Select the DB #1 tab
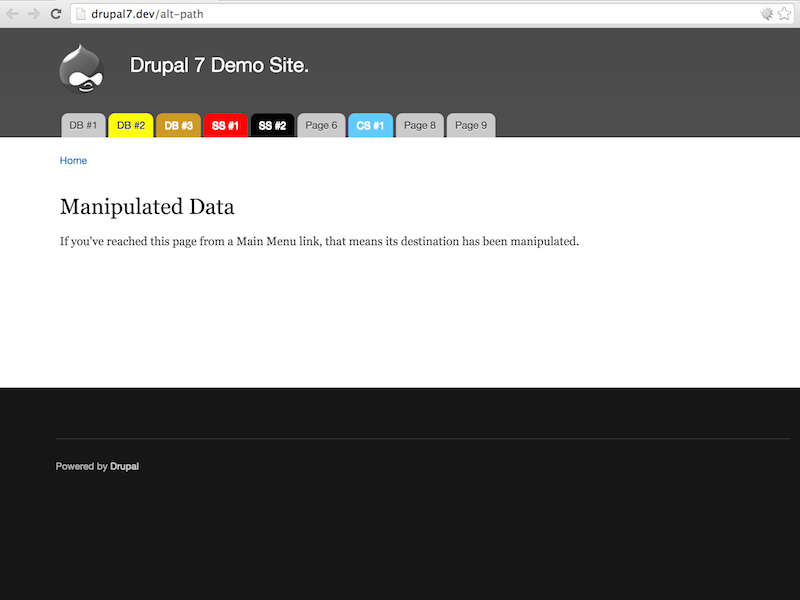800x600 pixels. (83, 125)
